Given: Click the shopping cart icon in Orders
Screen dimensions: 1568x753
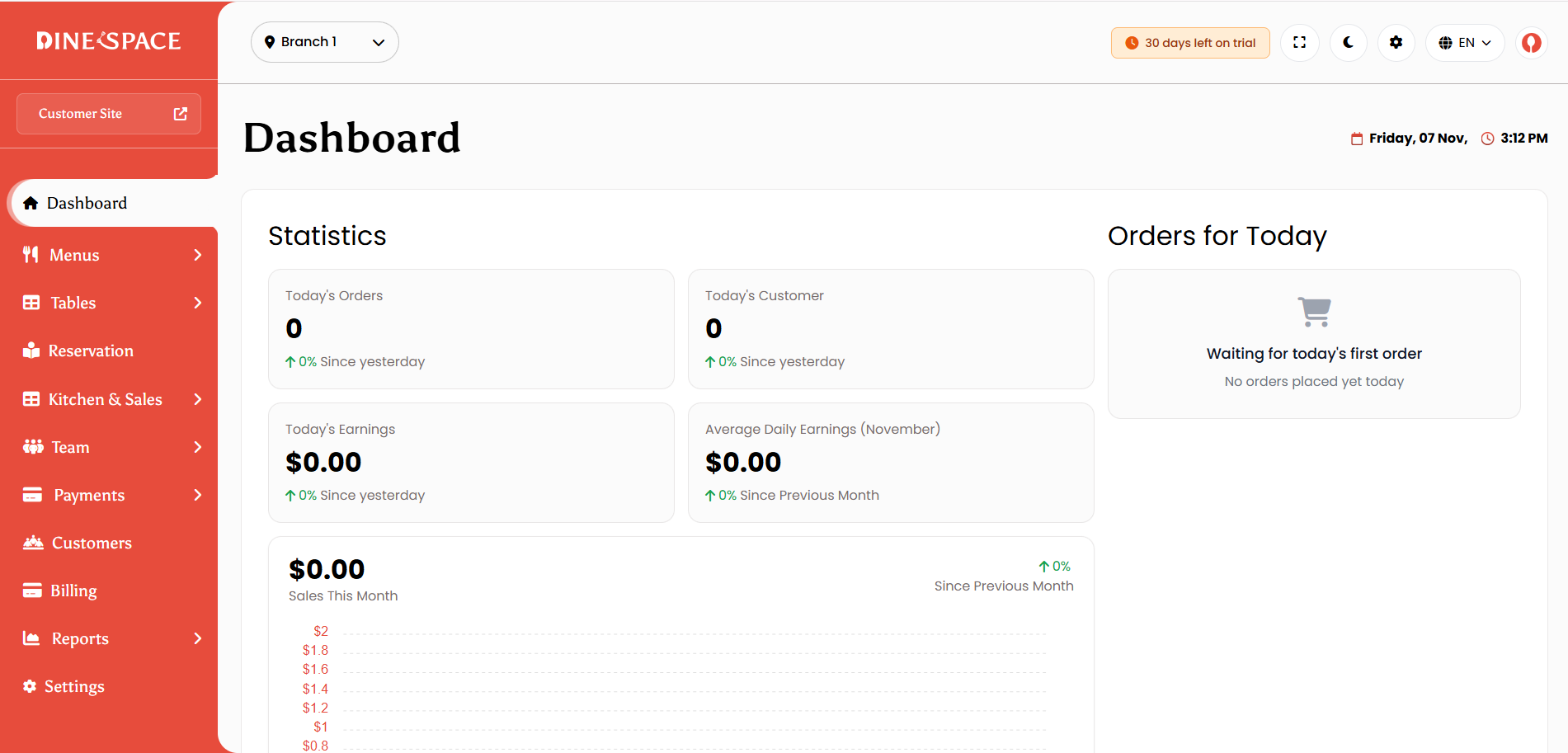Looking at the screenshot, I should 1315,312.
